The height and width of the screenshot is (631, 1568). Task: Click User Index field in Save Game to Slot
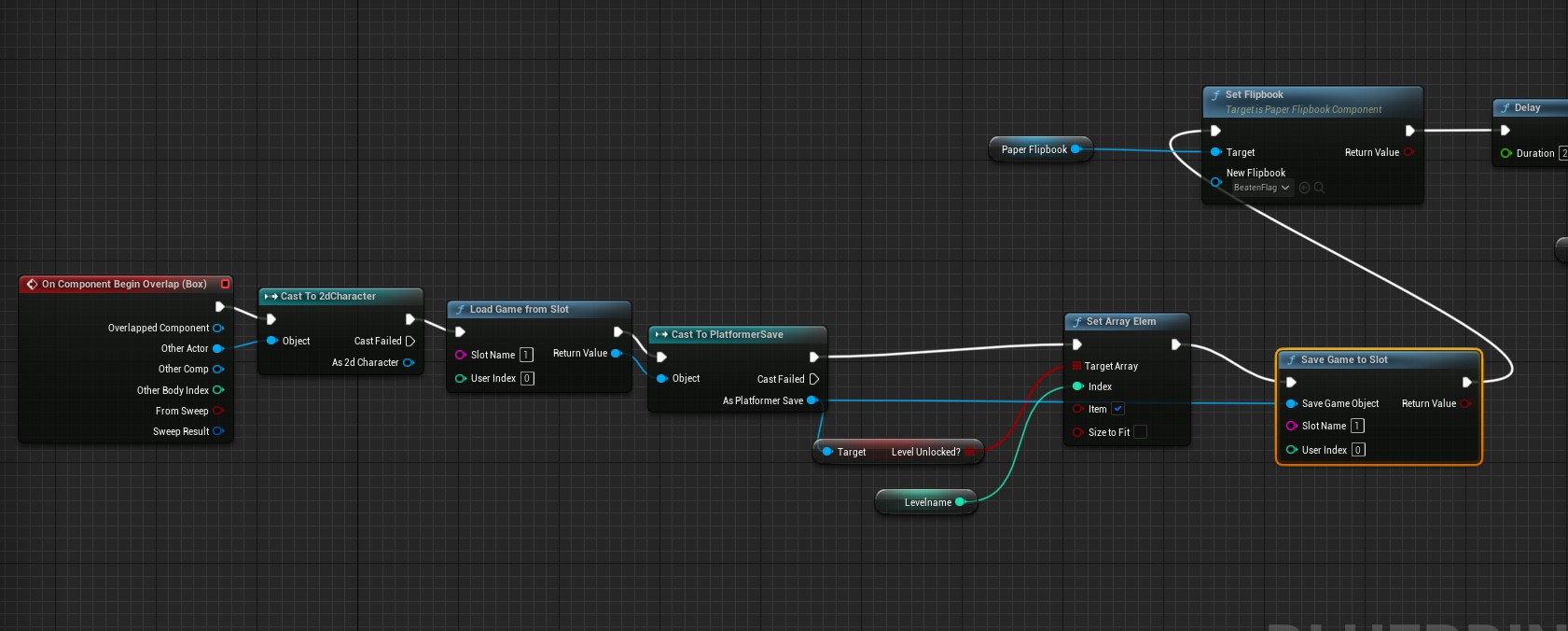1358,450
